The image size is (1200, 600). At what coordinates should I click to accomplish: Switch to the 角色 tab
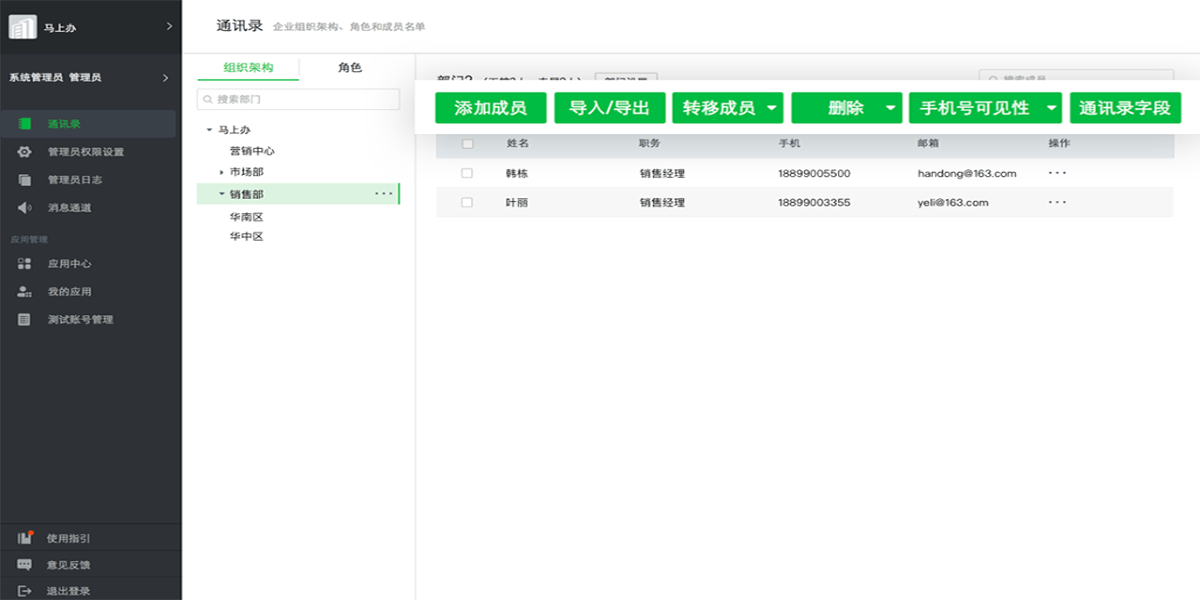pyautogui.click(x=350, y=68)
